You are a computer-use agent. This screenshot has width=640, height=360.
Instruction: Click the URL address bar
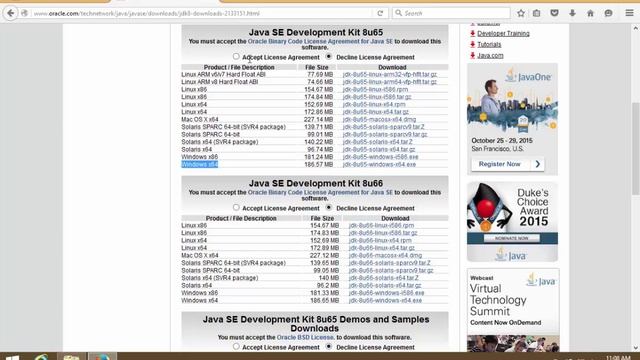click(x=202, y=13)
